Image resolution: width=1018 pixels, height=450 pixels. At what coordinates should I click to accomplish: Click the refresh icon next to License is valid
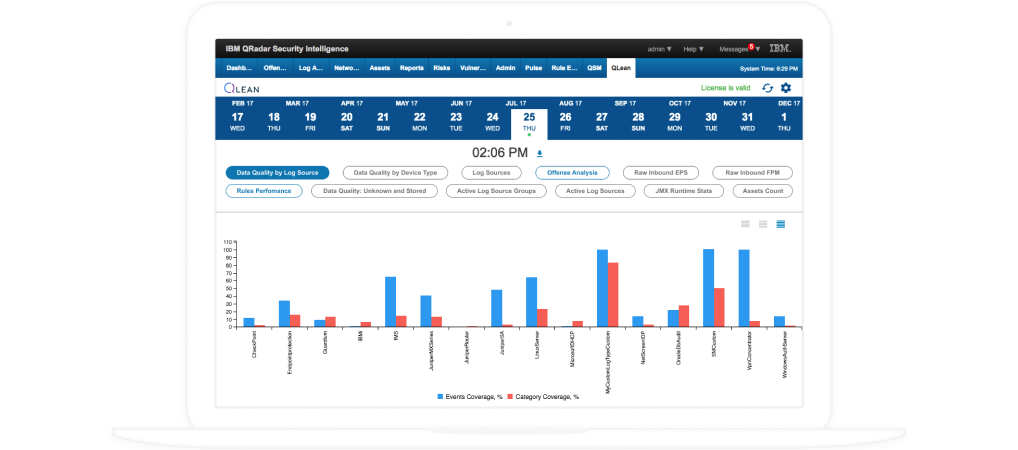(767, 88)
